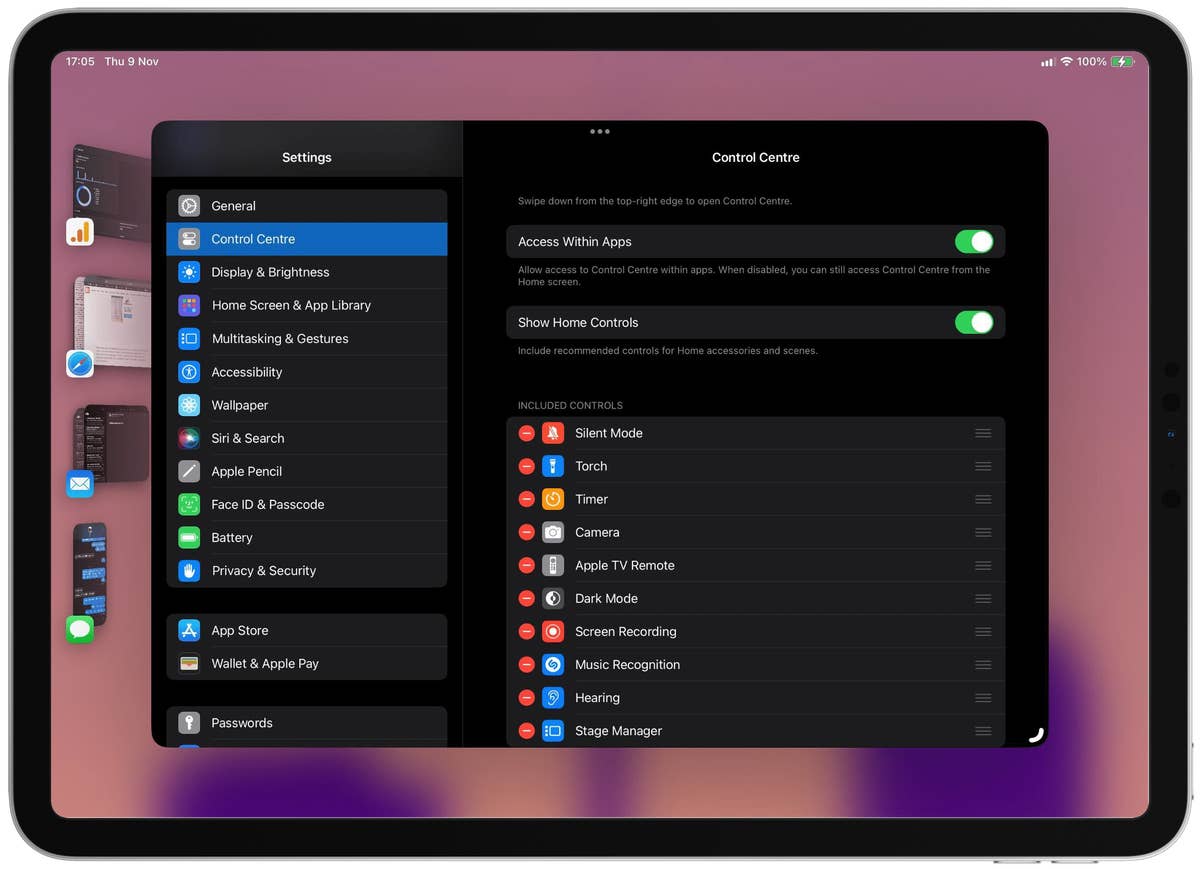Tap the Torch flashlight icon
Viewport: 1200px width, 869px height.
[x=553, y=465]
